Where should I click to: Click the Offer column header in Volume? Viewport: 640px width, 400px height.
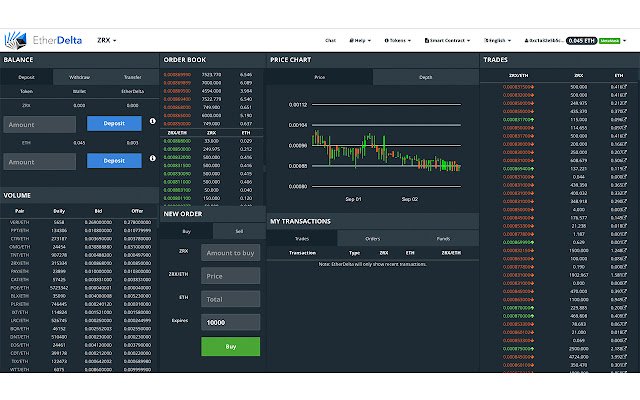coord(137,211)
